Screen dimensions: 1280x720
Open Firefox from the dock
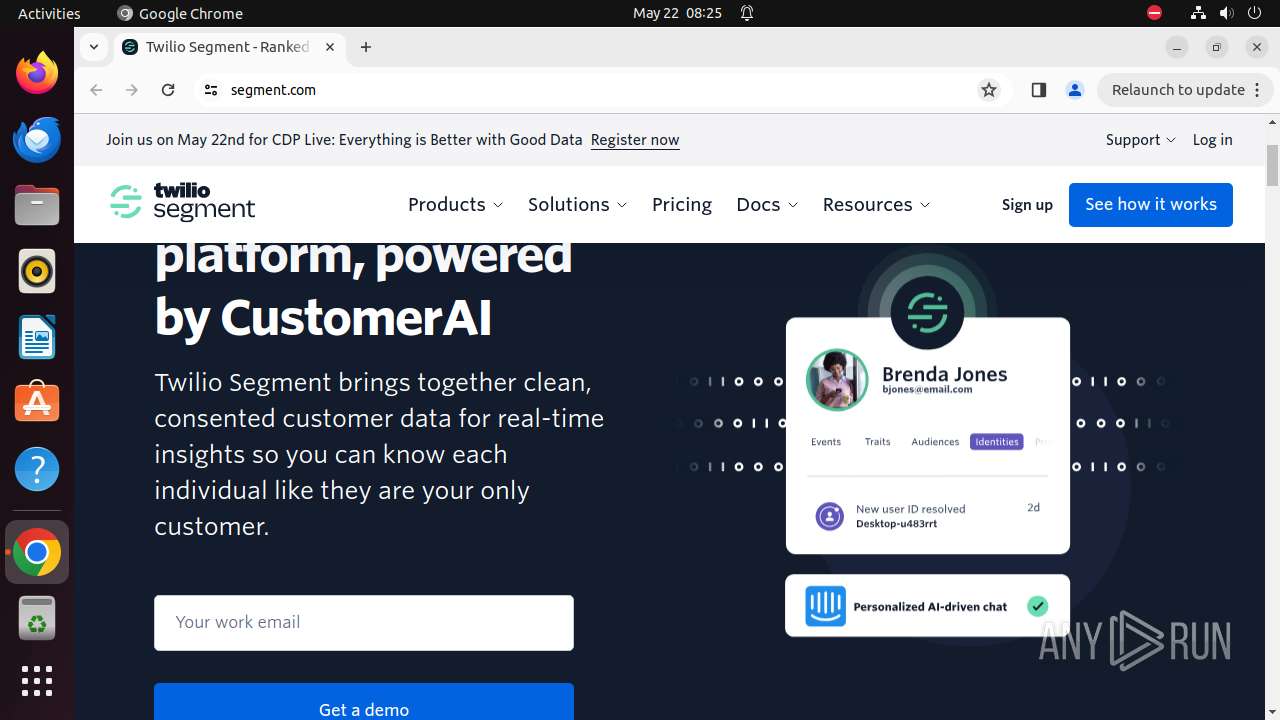37,73
